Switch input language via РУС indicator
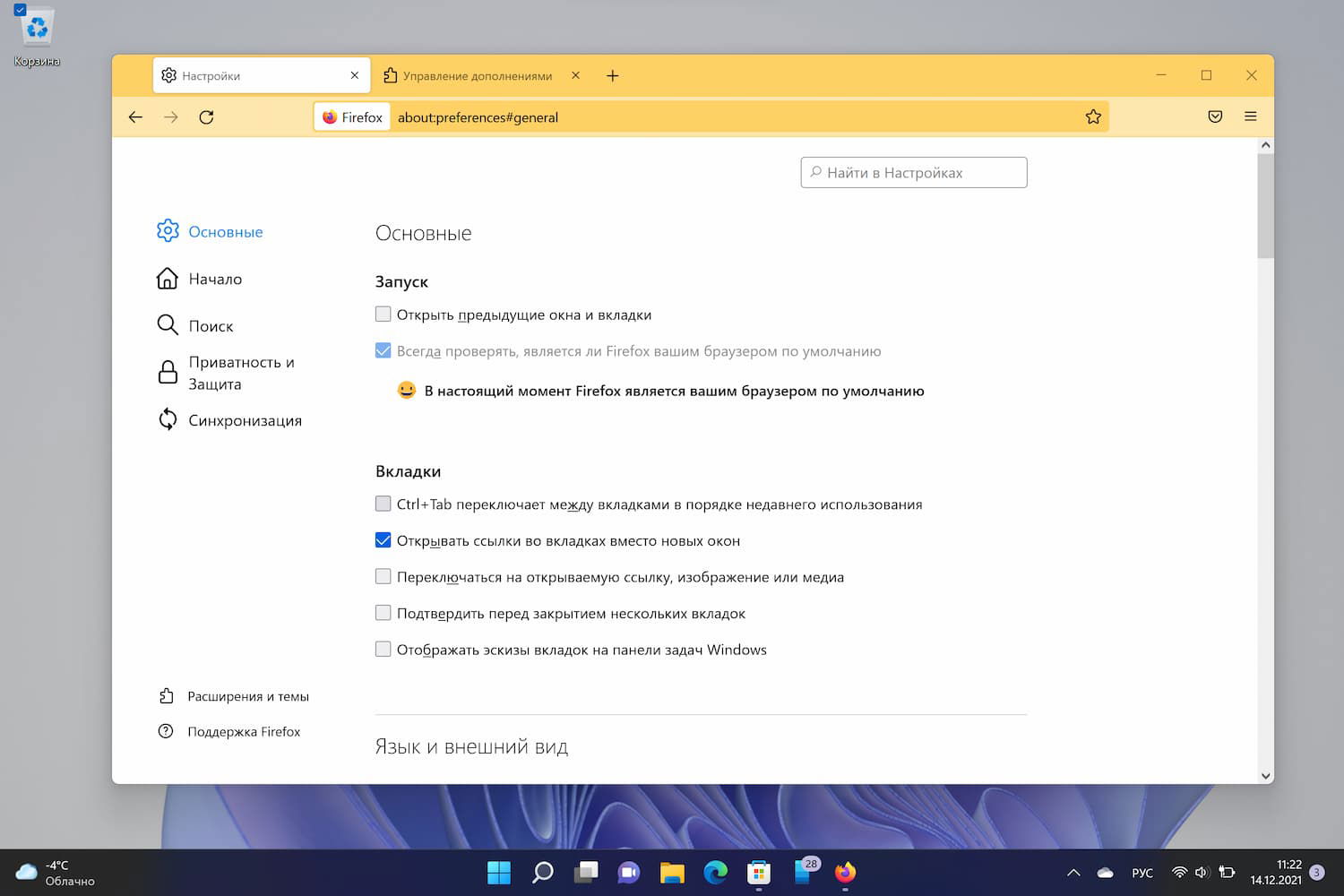This screenshot has width=1344, height=896. pyautogui.click(x=1142, y=873)
